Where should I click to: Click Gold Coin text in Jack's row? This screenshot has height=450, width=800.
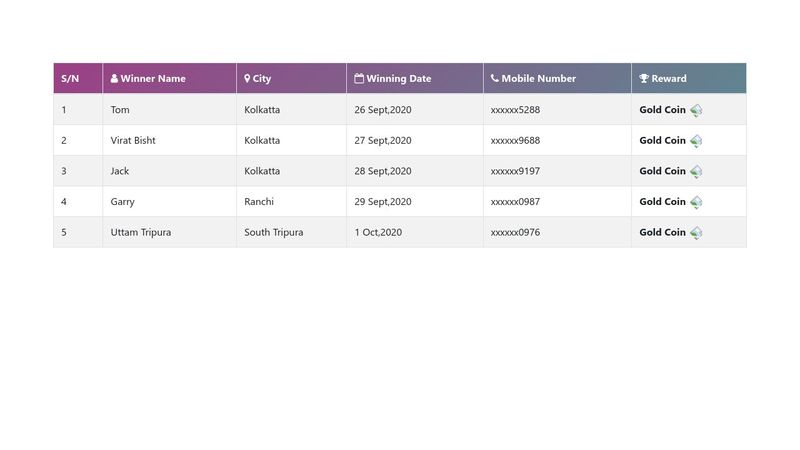pos(662,171)
